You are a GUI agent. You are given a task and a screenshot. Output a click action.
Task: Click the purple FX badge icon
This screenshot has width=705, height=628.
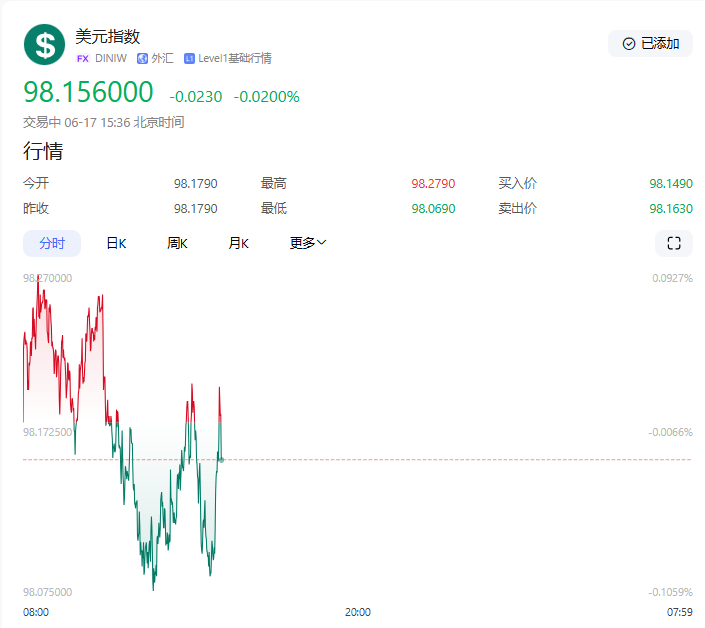83,59
